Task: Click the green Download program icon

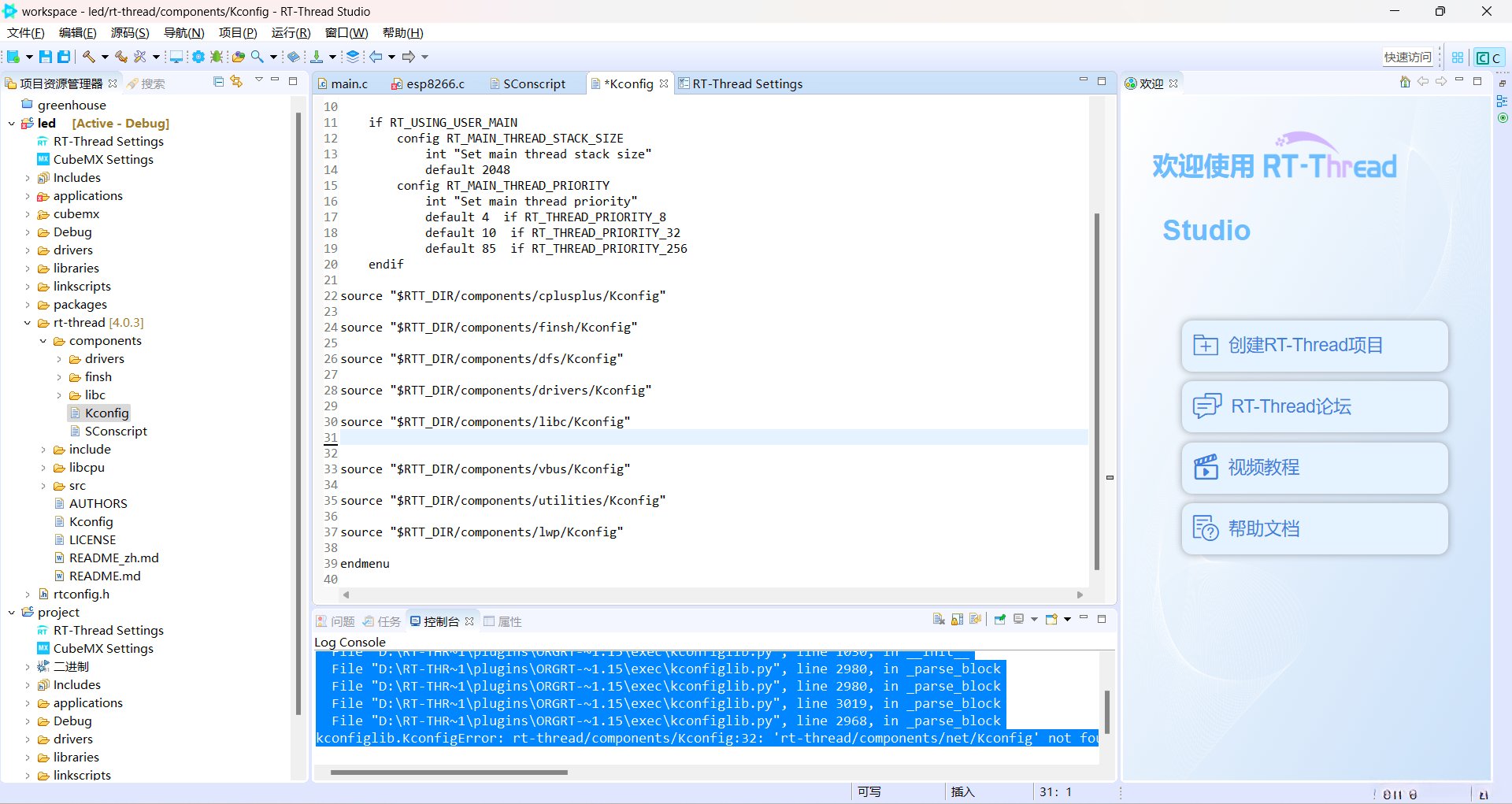Action: [x=317, y=57]
